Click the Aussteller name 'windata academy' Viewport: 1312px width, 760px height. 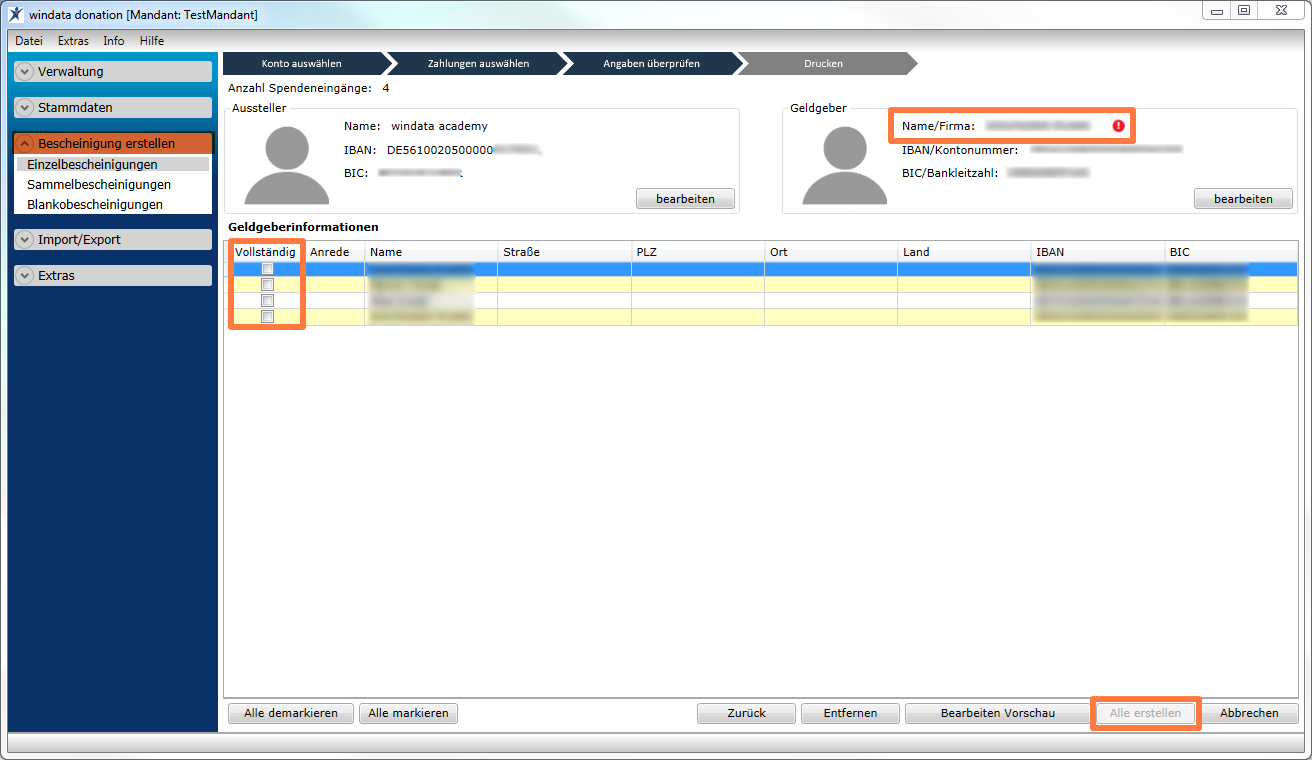pyautogui.click(x=439, y=126)
